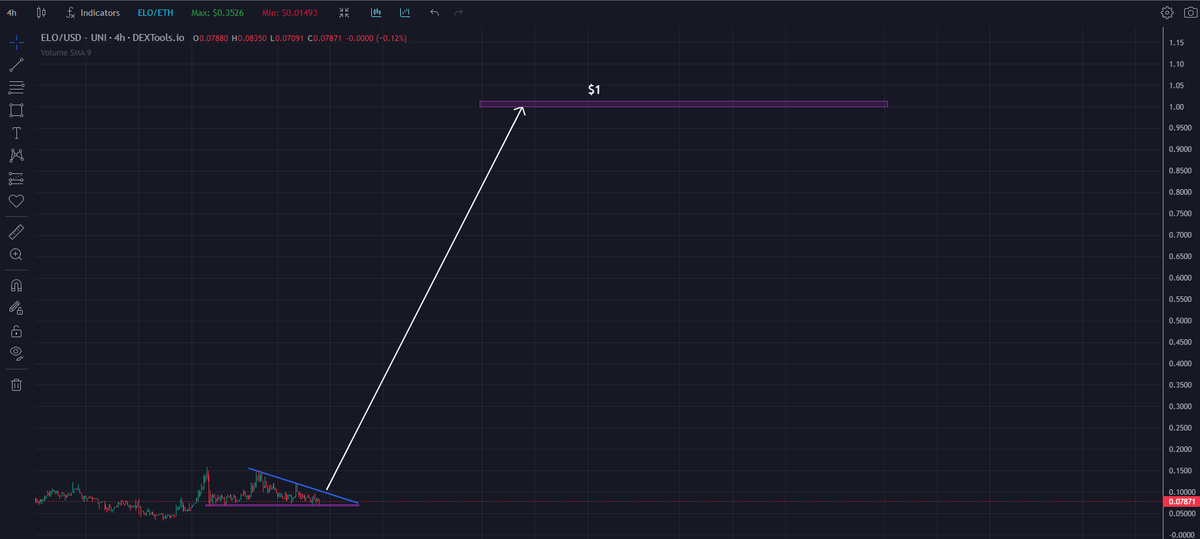Select the crosshair cursor tool
The width and height of the screenshot is (1200, 539).
click(16, 43)
